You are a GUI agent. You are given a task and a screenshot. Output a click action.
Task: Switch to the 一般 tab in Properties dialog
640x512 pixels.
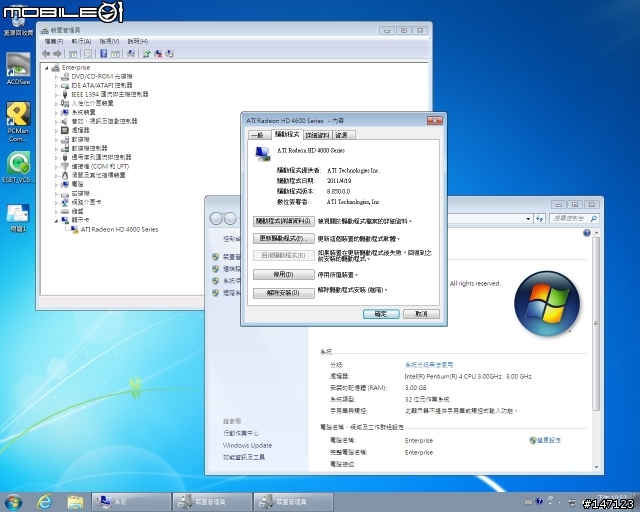[x=259, y=135]
